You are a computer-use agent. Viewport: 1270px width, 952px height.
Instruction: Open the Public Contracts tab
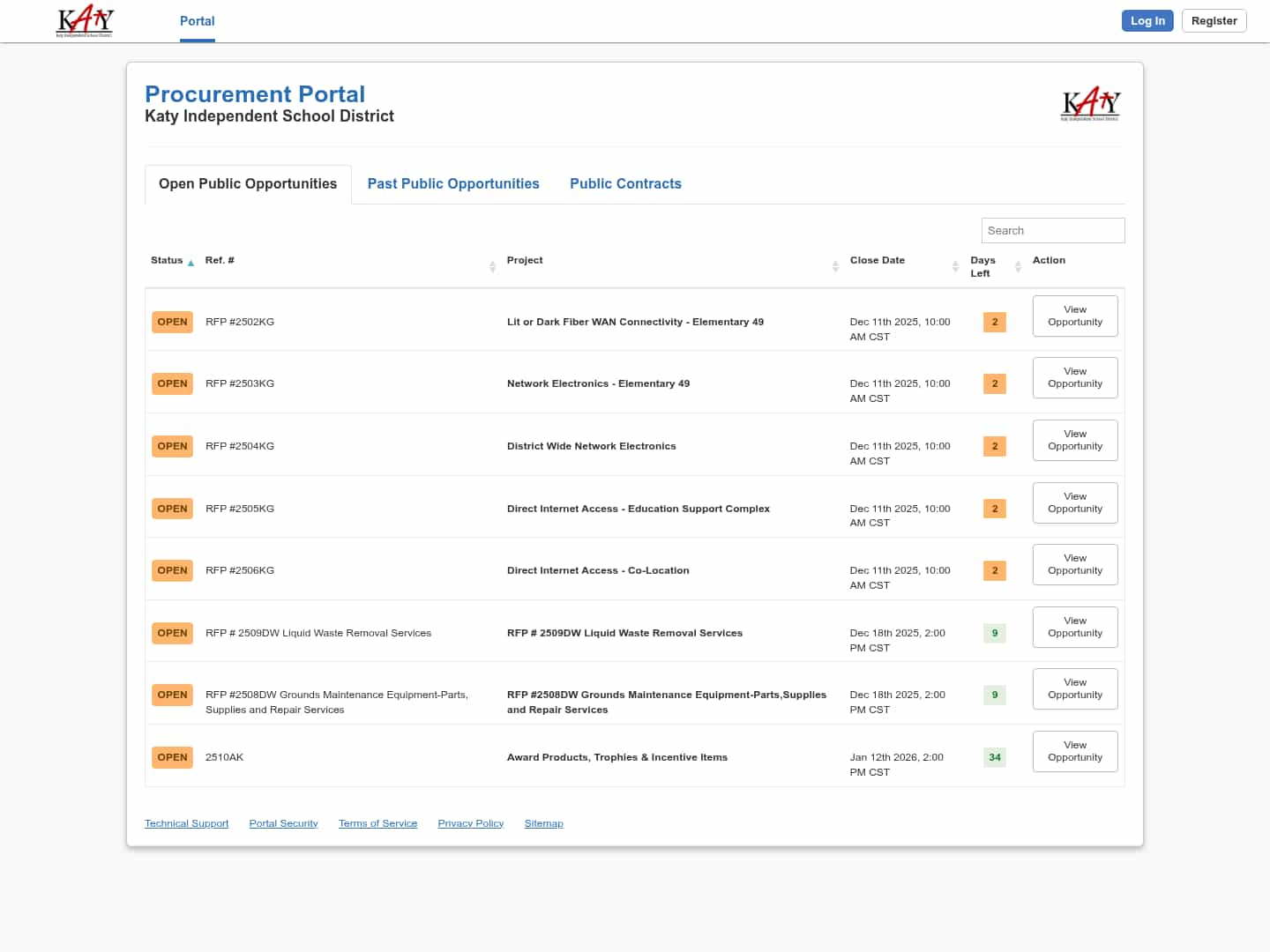(x=625, y=183)
